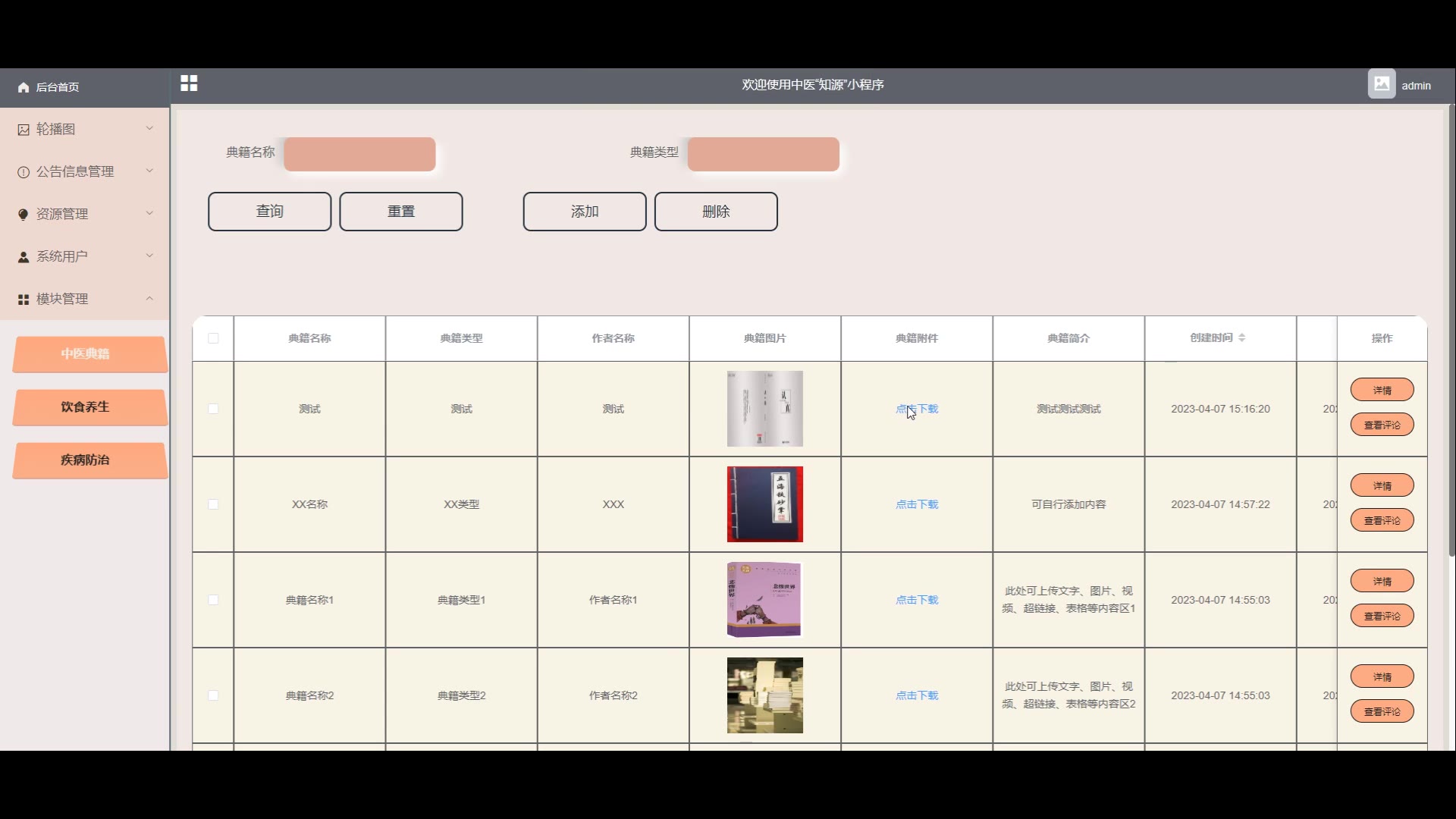Expand the 轮播图 menu chevron
Viewport: 1456px width, 819px height.
point(149,128)
